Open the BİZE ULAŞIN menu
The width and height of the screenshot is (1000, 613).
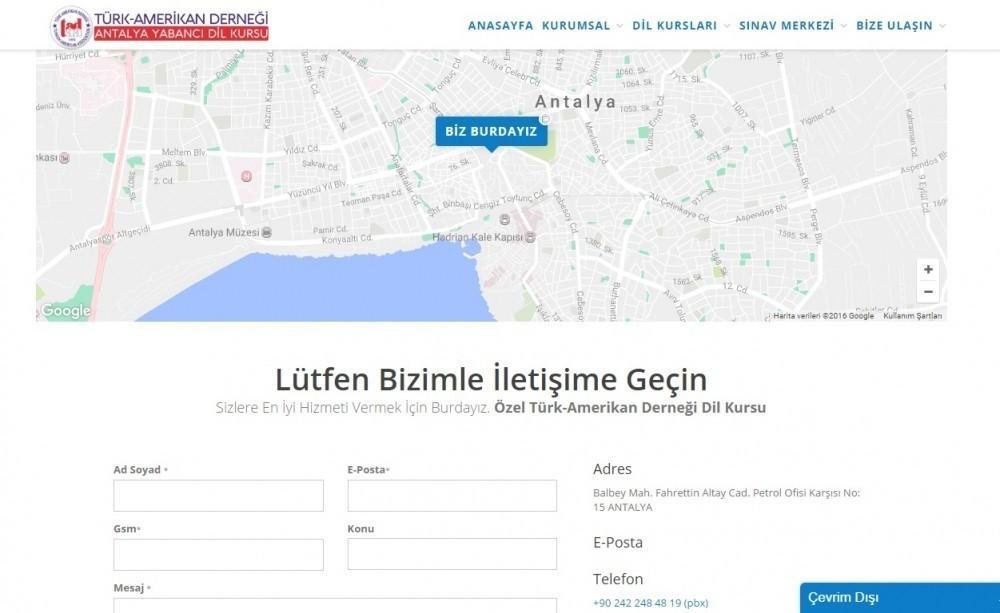[894, 26]
